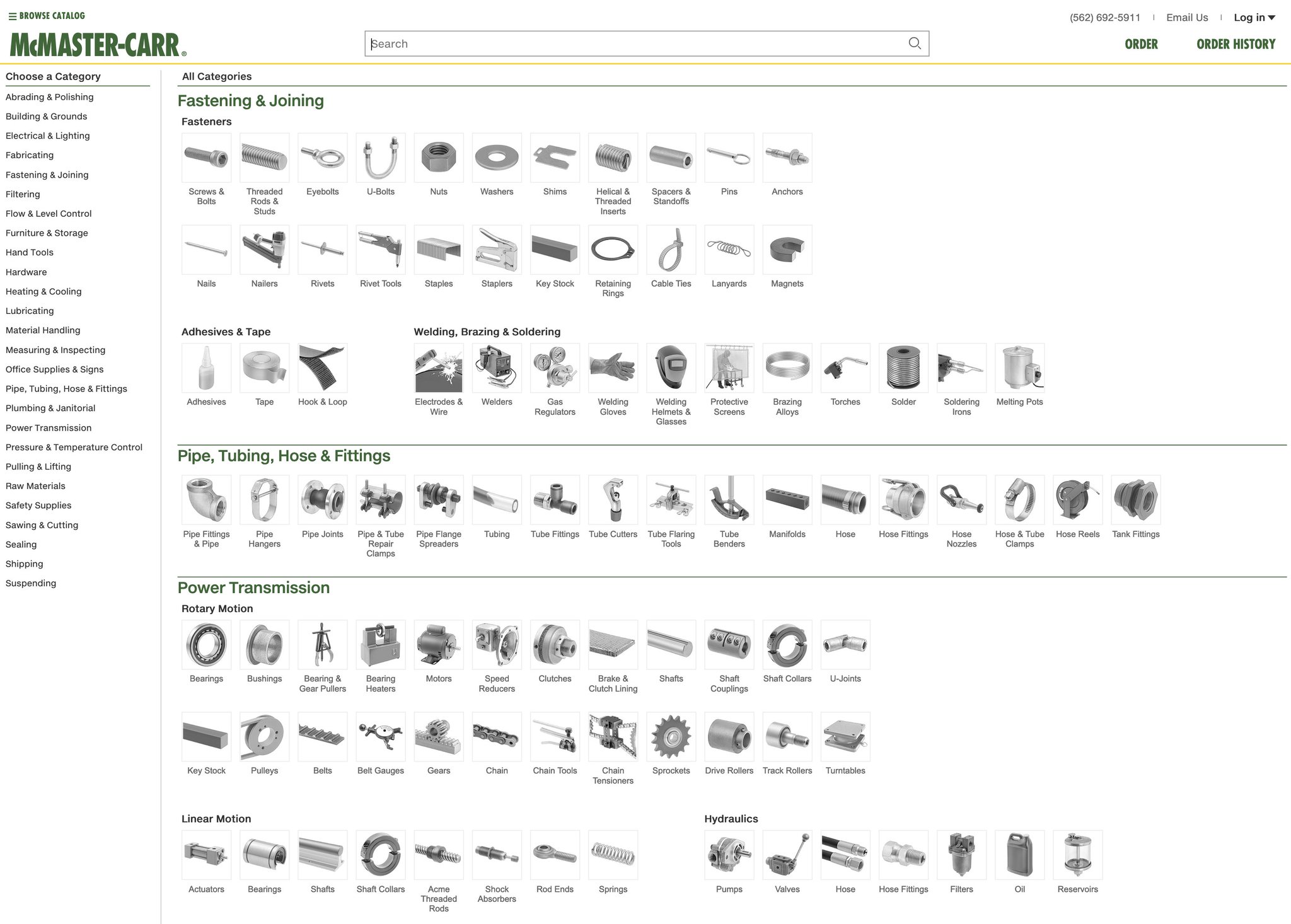This screenshot has height=924, width=1291.
Task: Click into the Search field
Action: pyautogui.click(x=630, y=43)
